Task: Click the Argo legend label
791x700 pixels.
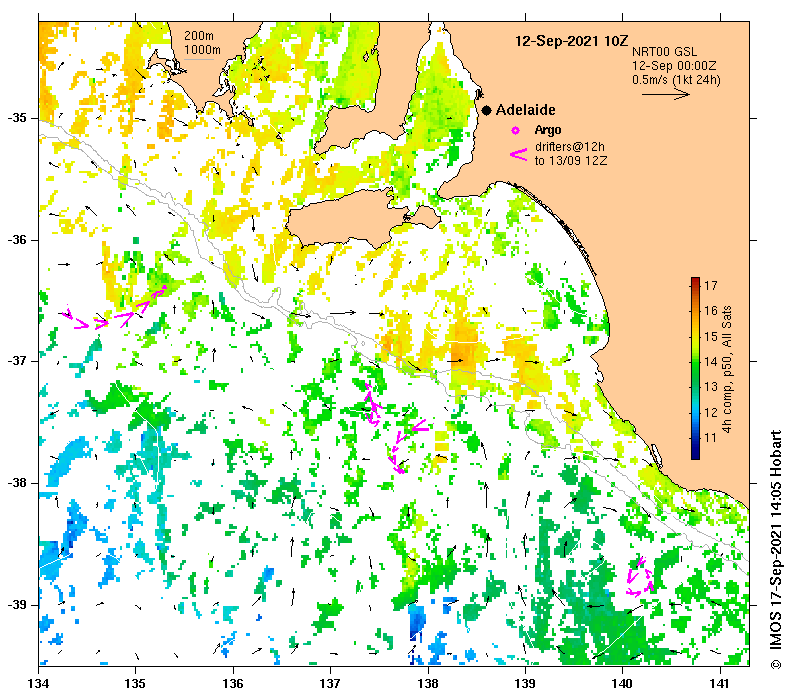Action: (x=548, y=130)
